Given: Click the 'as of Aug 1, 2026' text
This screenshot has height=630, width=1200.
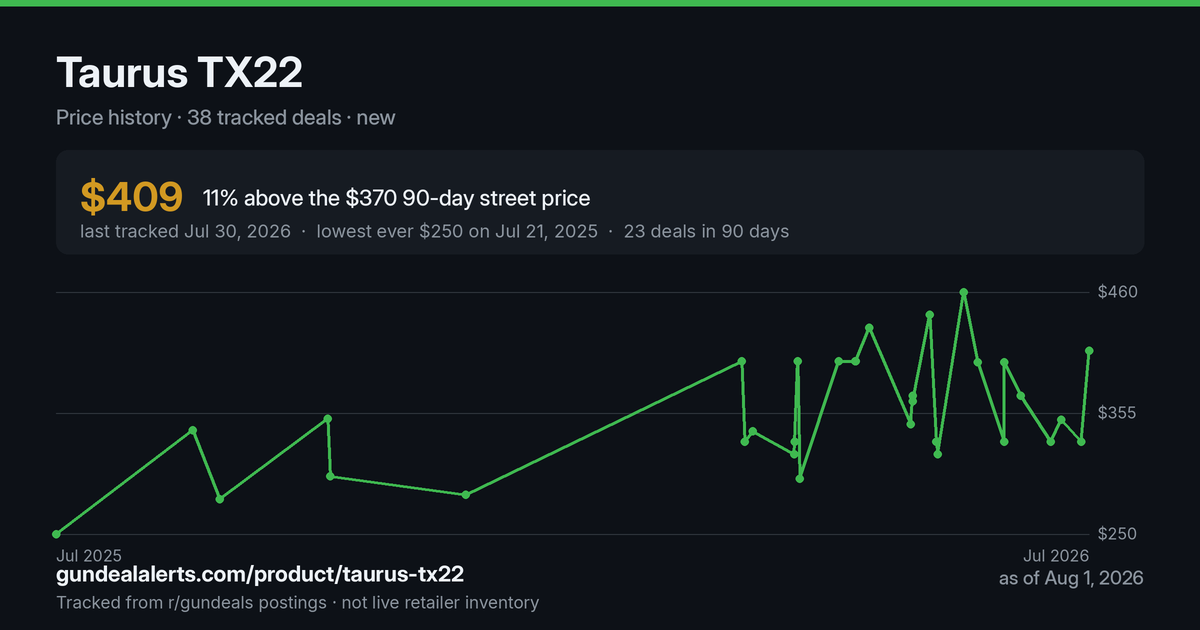Looking at the screenshot, I should click(x=1071, y=579).
